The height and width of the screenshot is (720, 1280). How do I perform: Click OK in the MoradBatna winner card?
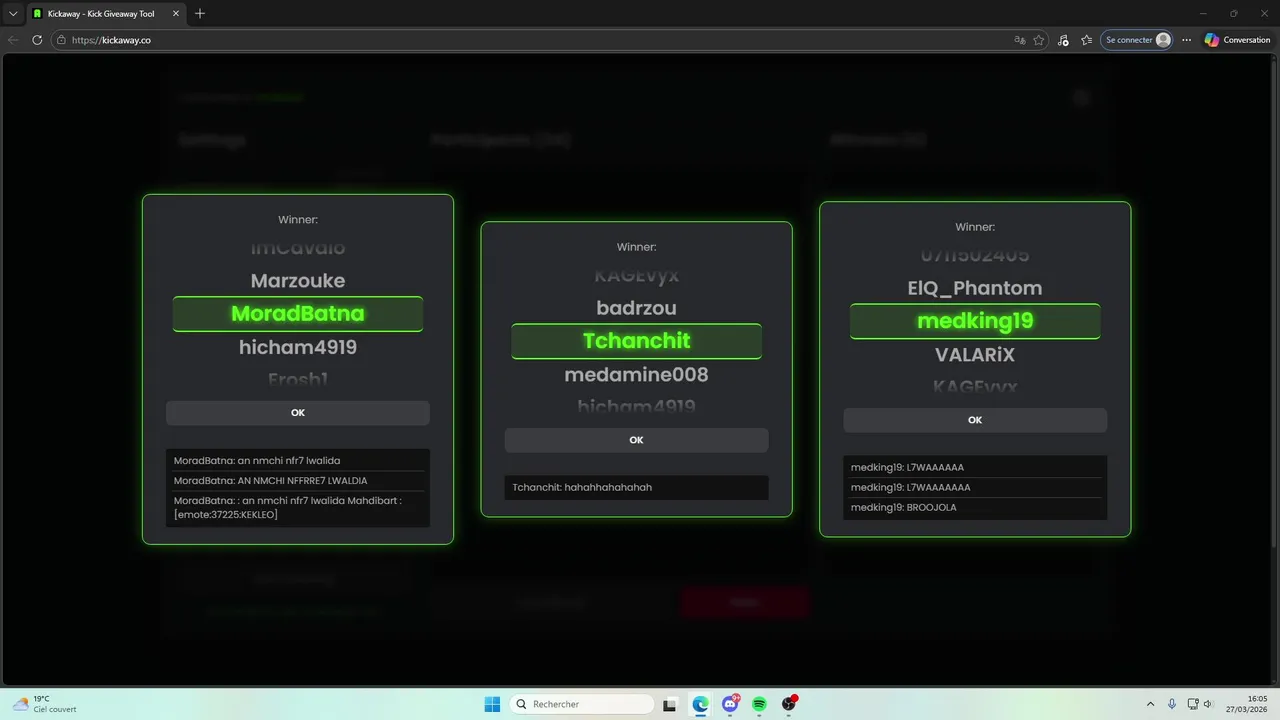coord(298,413)
